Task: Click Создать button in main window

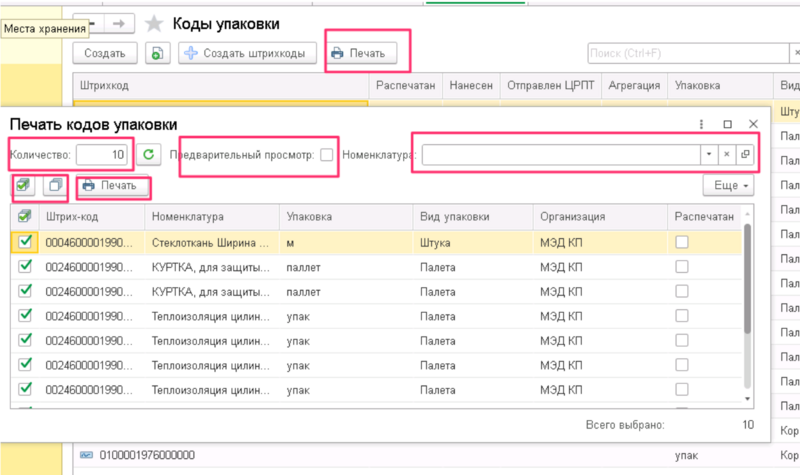Action: pyautogui.click(x=105, y=53)
